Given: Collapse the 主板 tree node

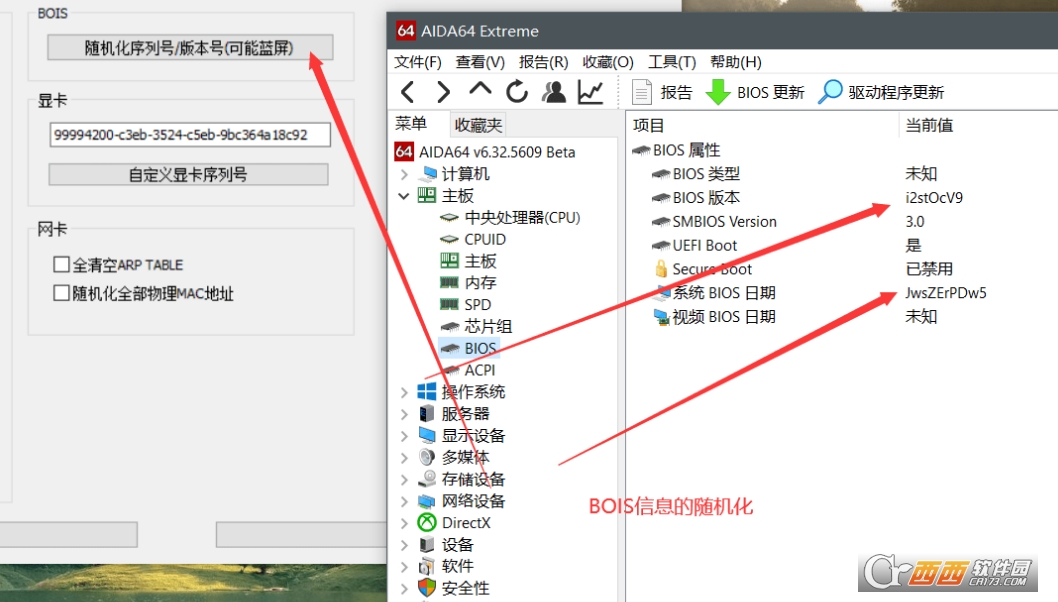Looking at the screenshot, I should click(x=404, y=196).
